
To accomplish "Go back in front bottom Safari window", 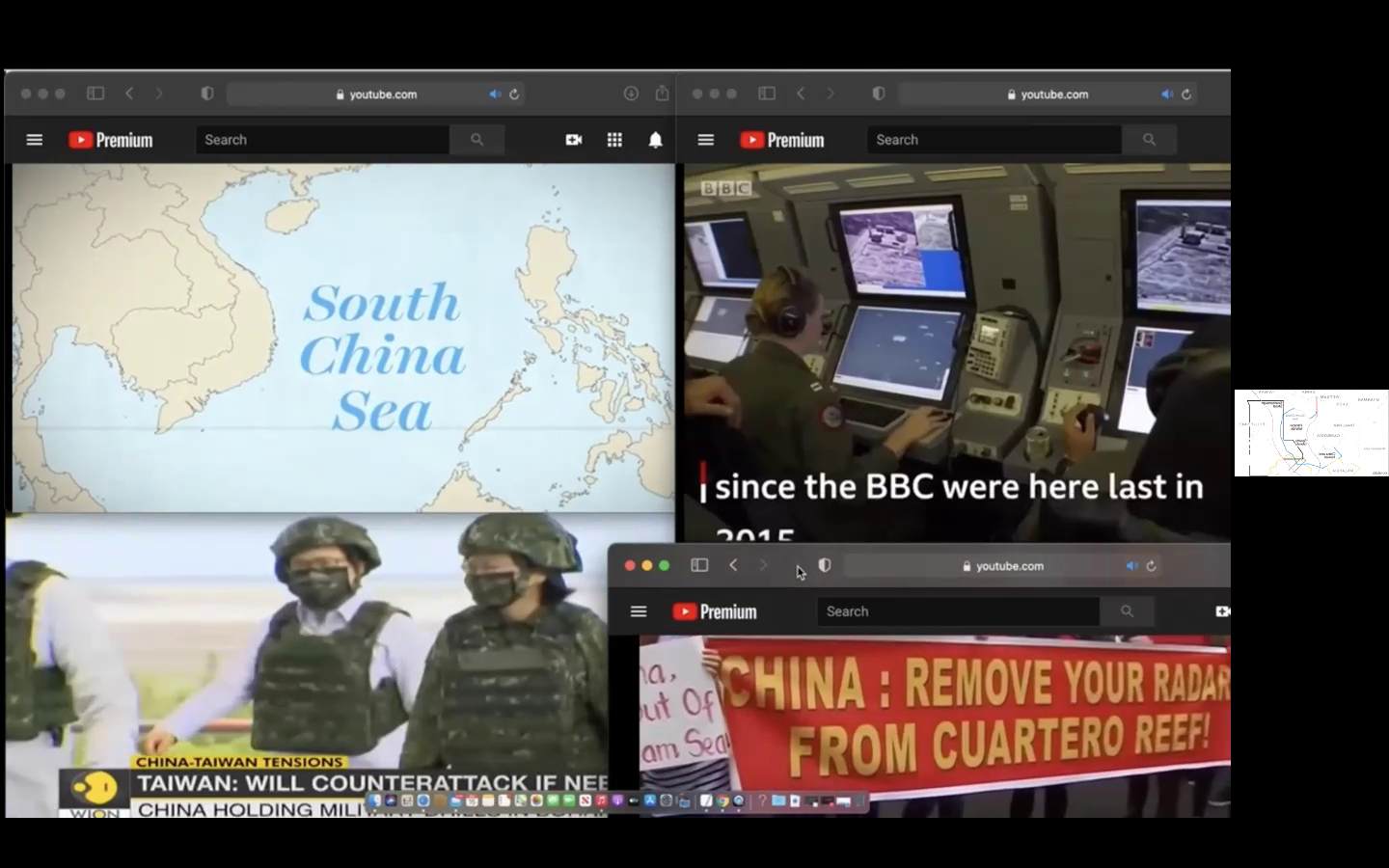I will (733, 565).
